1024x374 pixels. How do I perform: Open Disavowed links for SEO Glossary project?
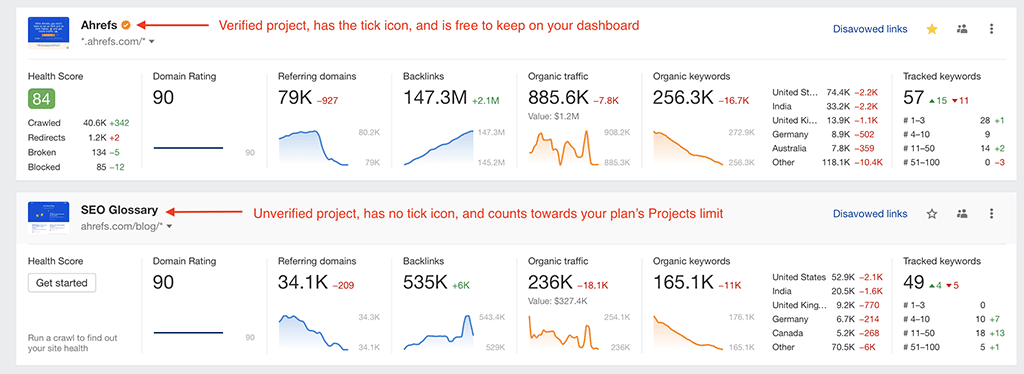pyautogui.click(x=870, y=213)
